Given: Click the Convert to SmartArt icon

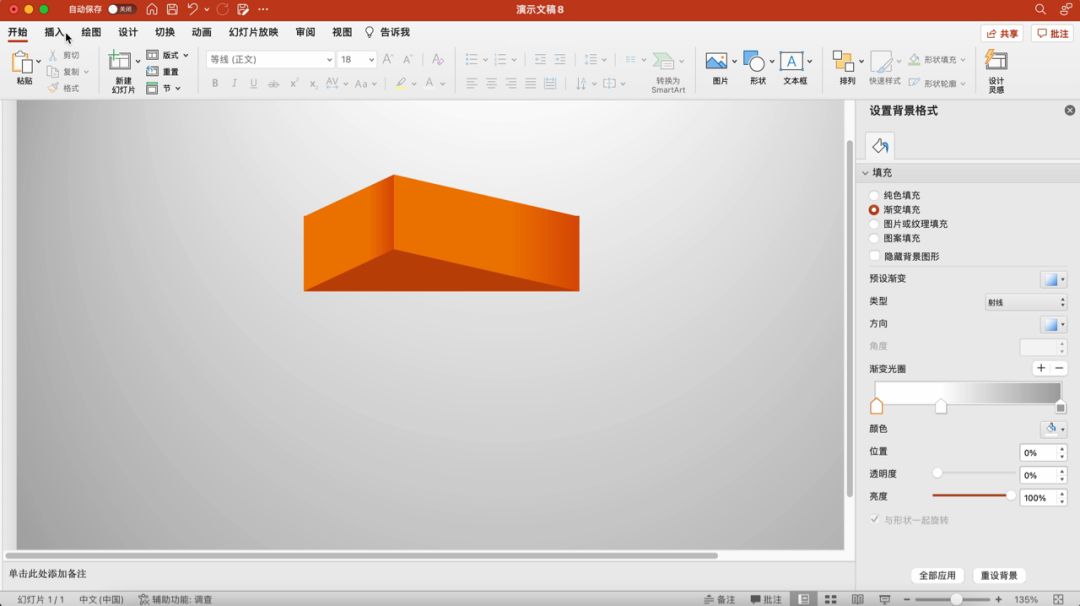Looking at the screenshot, I should point(664,61).
